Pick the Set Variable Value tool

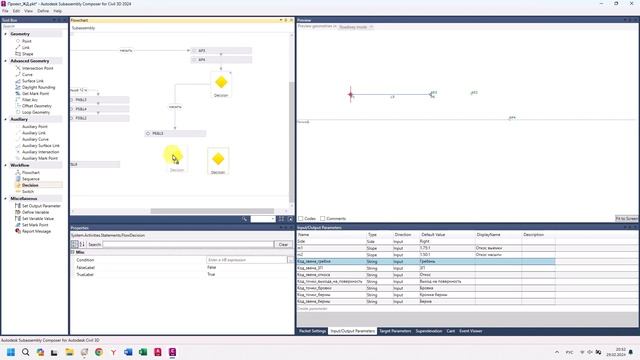38,219
